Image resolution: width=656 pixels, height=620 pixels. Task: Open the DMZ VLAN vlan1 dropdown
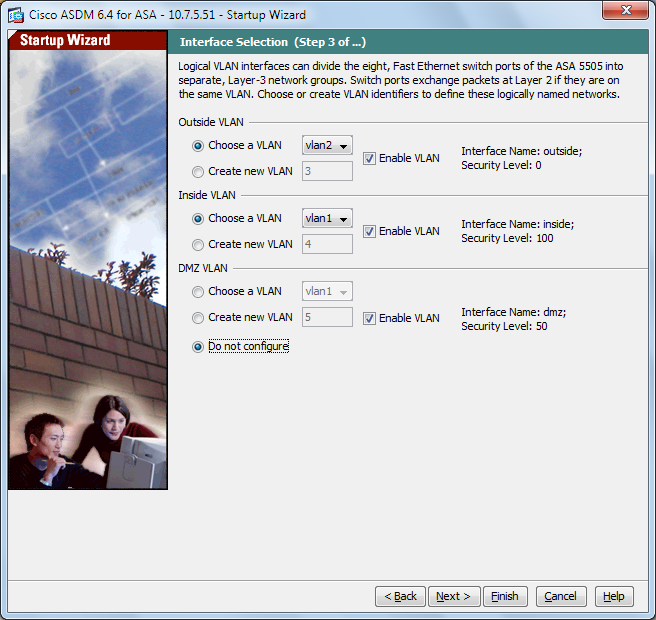(327, 291)
